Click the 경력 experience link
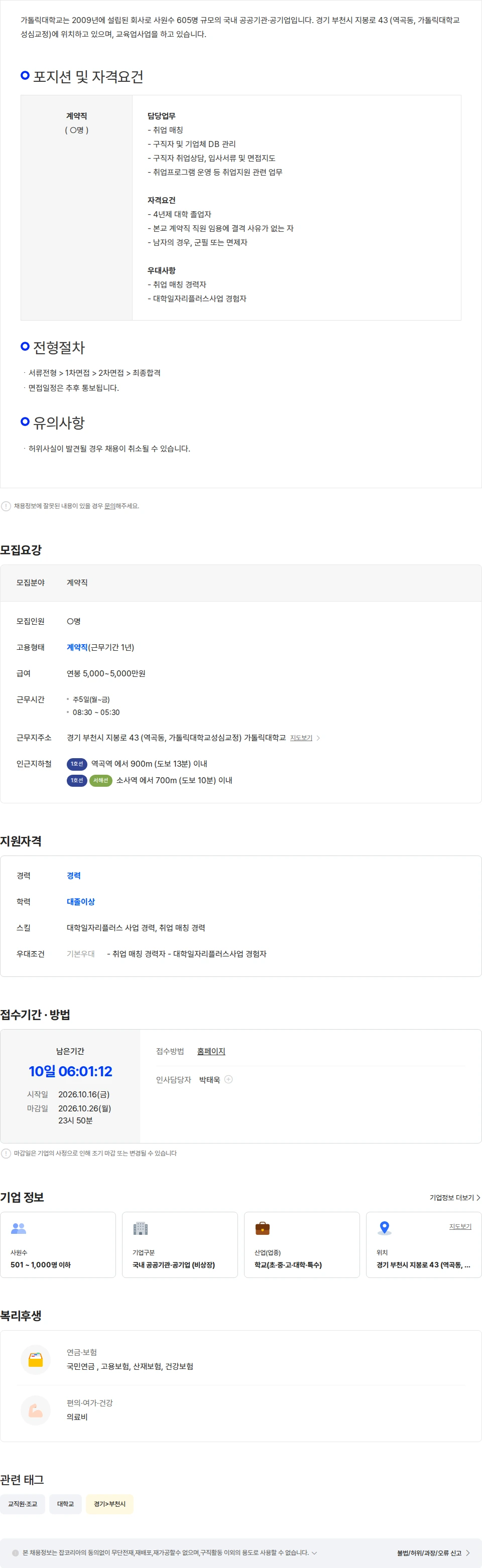482x1568 pixels. [74, 875]
